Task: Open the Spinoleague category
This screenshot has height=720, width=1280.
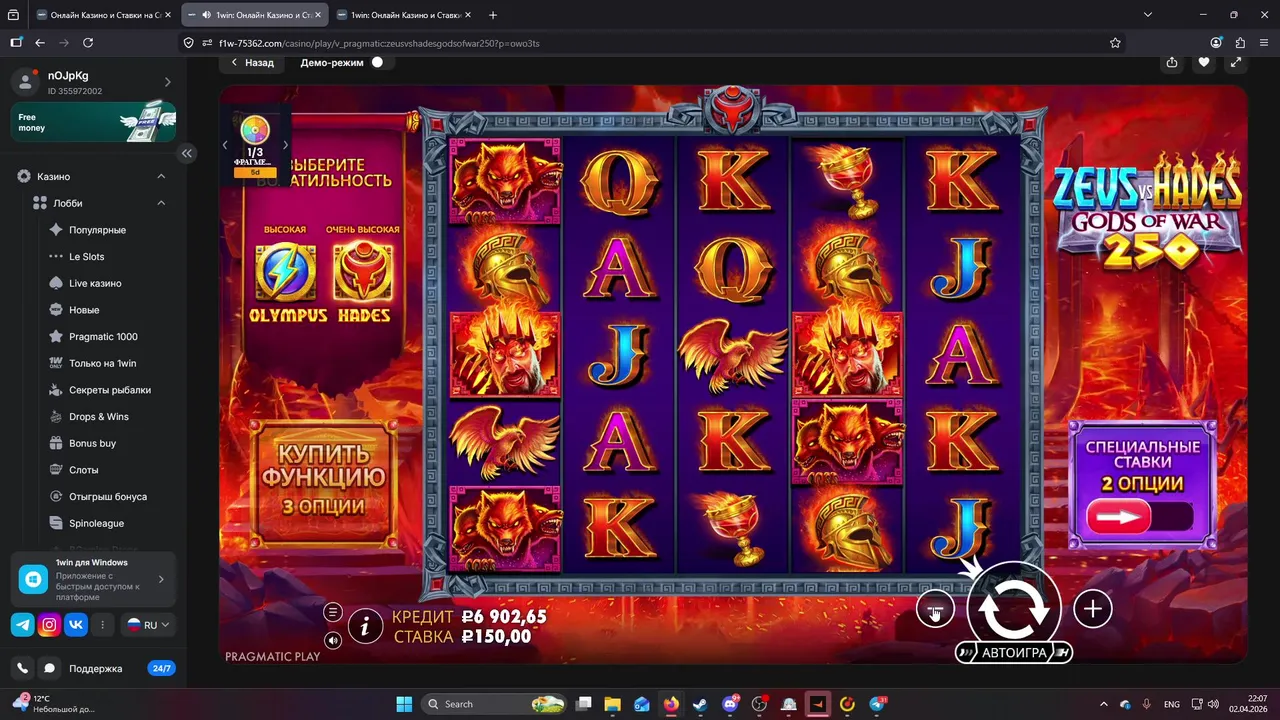Action: click(96, 523)
